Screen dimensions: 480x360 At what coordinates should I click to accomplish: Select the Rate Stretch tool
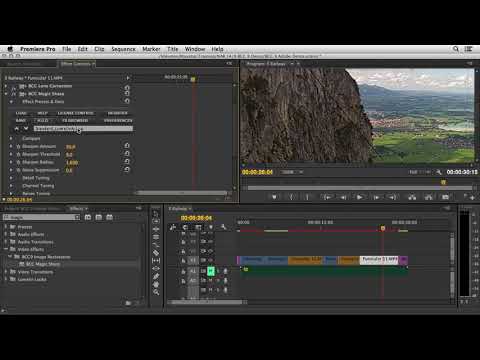(x=156, y=245)
